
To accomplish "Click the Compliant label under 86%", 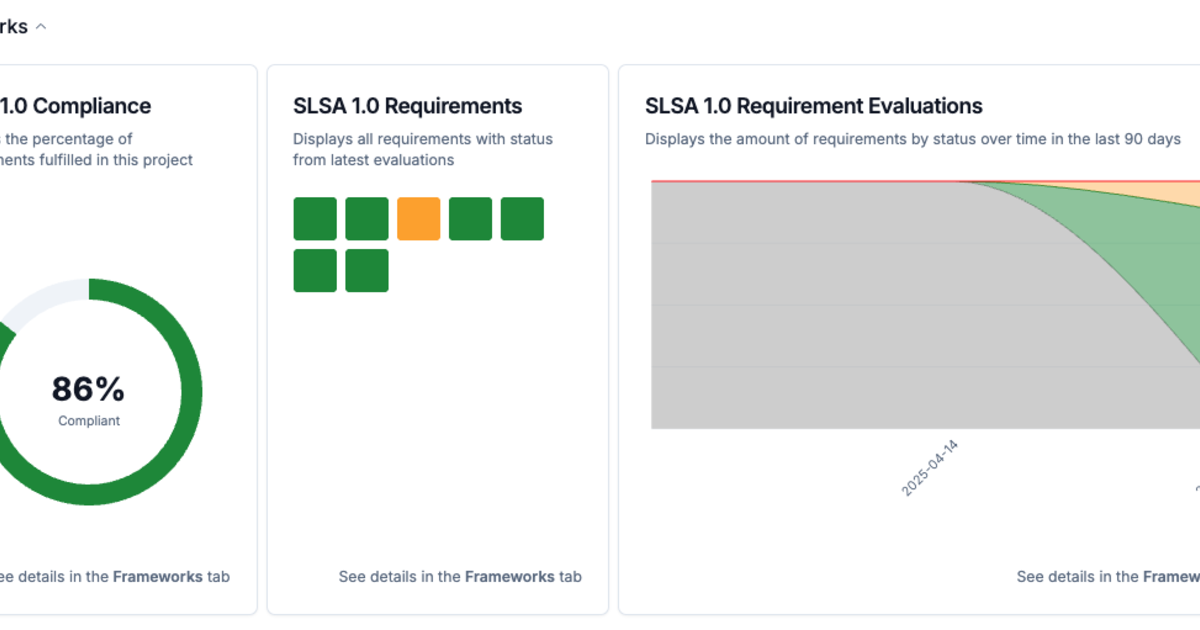I will 89,421.
